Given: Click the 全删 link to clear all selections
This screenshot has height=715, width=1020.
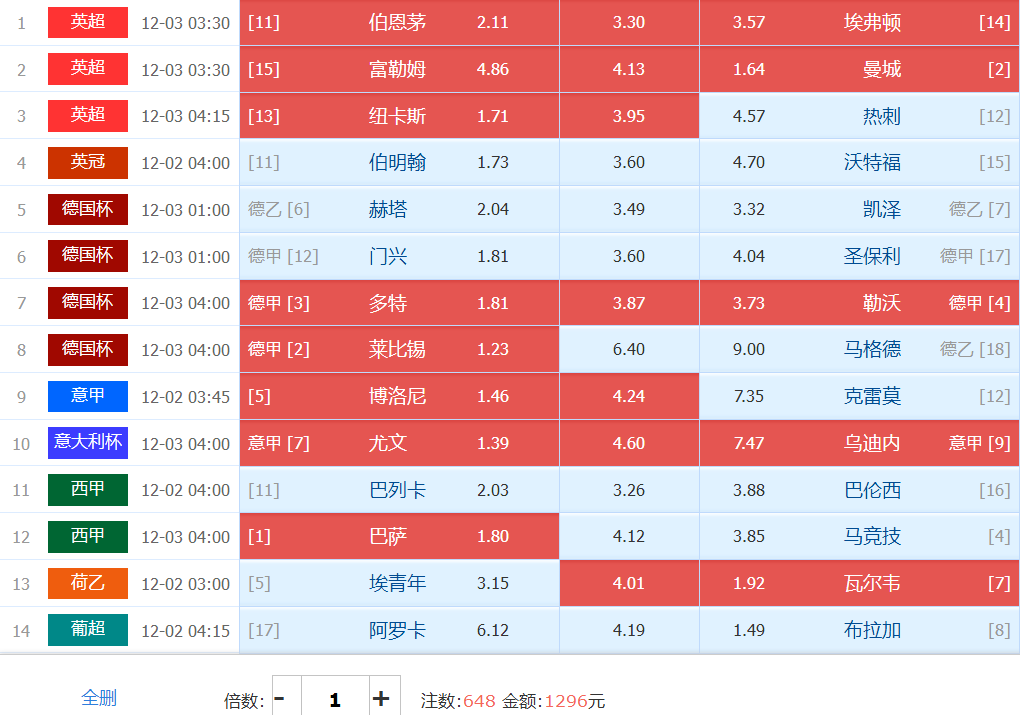Looking at the screenshot, I should pos(99,698).
